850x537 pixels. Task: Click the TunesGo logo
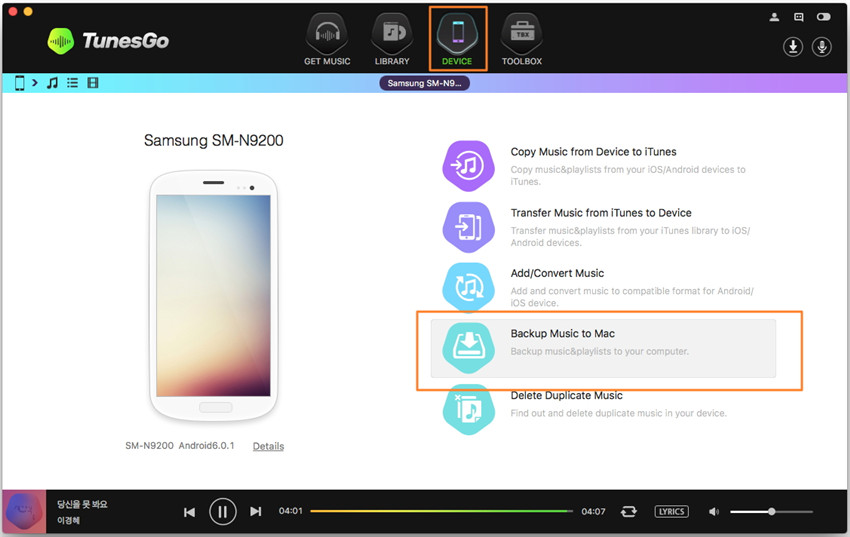click(108, 41)
